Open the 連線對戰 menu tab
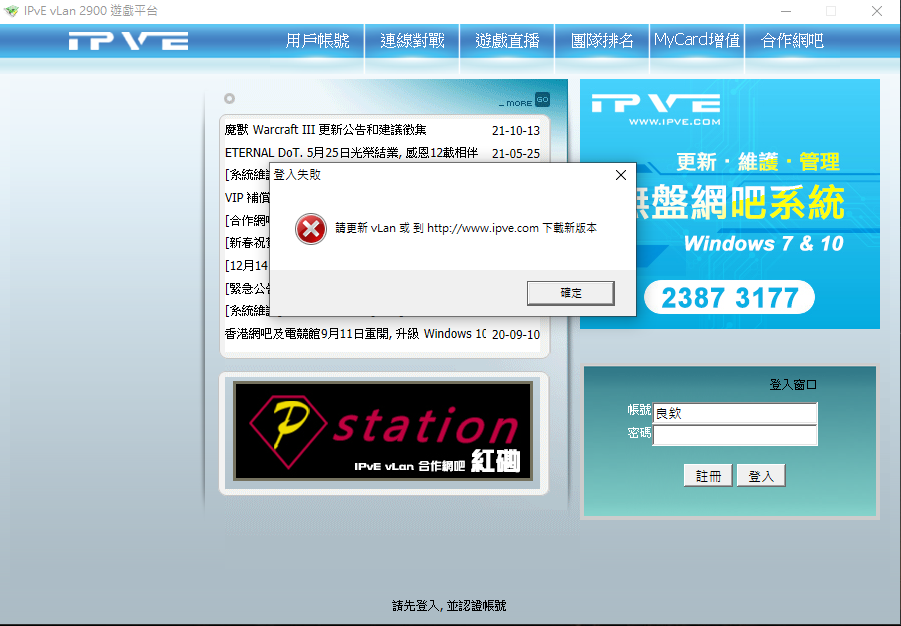Image resolution: width=901 pixels, height=626 pixels. (412, 41)
